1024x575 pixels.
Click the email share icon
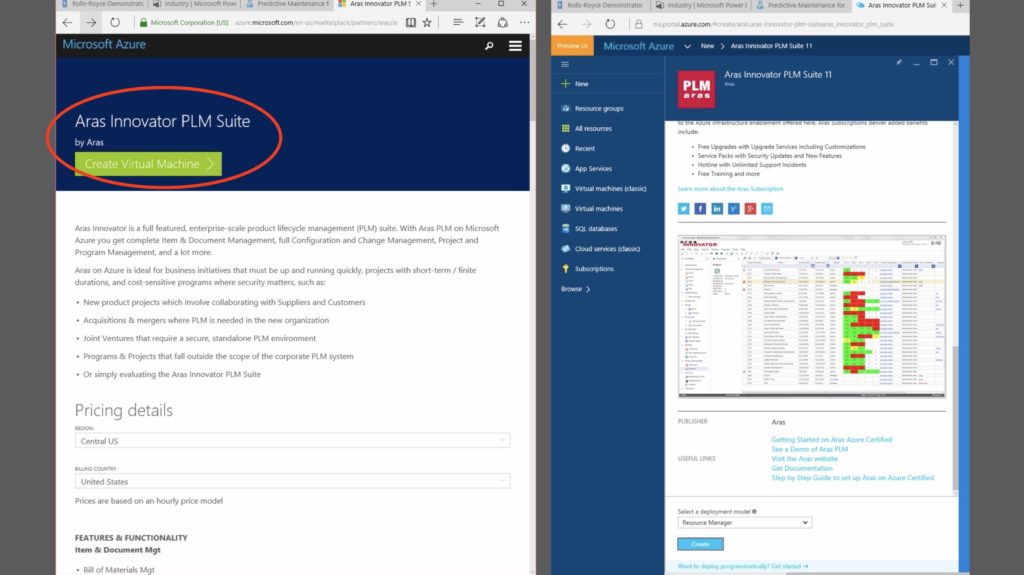tap(767, 208)
